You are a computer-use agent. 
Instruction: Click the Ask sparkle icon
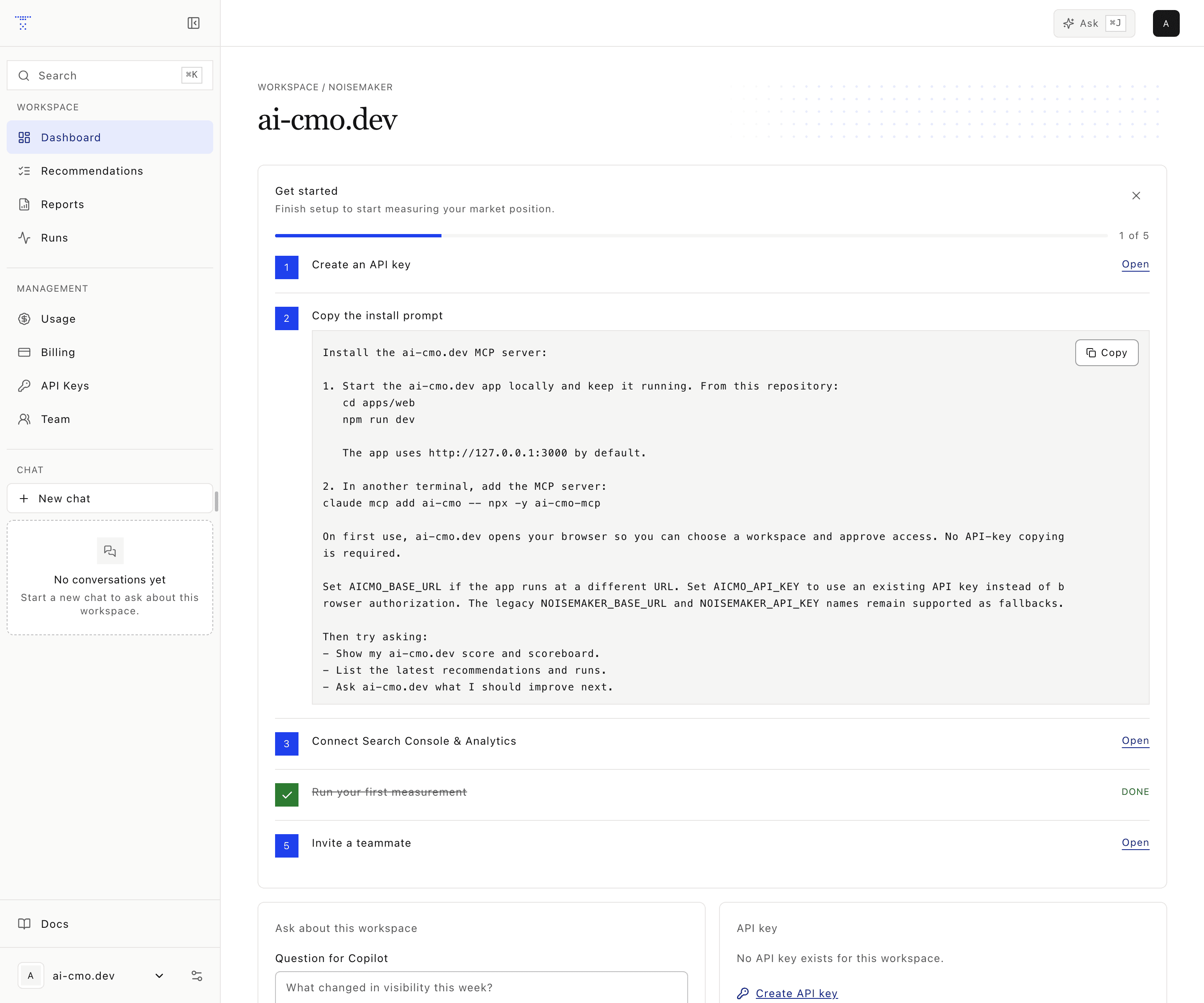tap(1069, 23)
